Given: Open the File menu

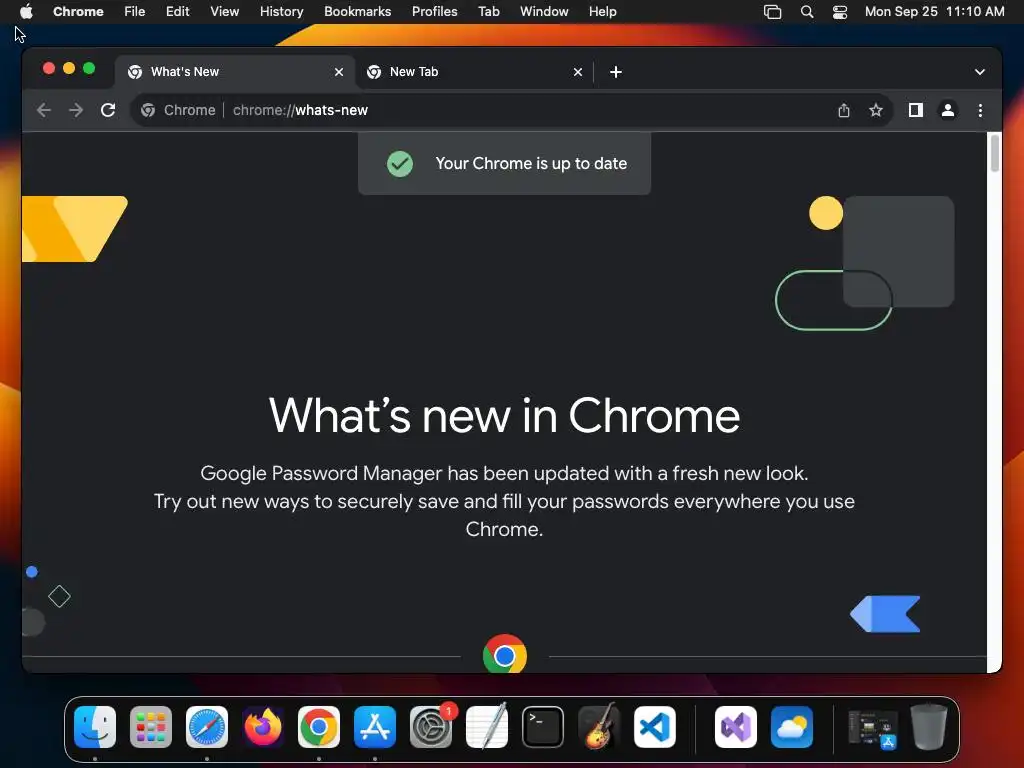Looking at the screenshot, I should [135, 12].
